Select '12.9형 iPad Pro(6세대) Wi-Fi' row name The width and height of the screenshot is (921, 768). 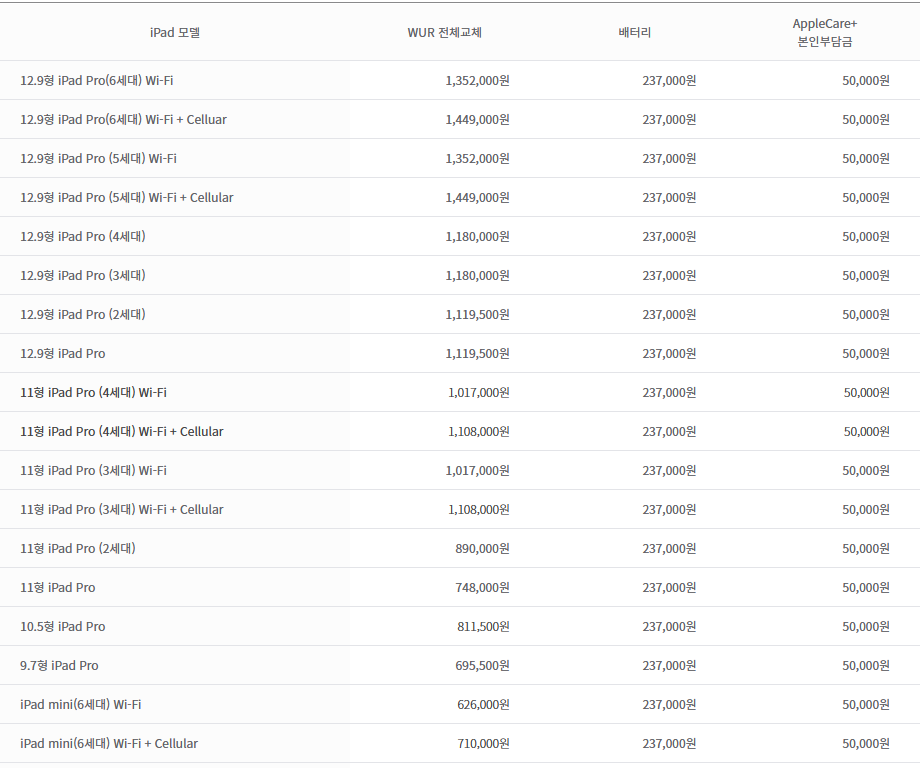coord(96,80)
